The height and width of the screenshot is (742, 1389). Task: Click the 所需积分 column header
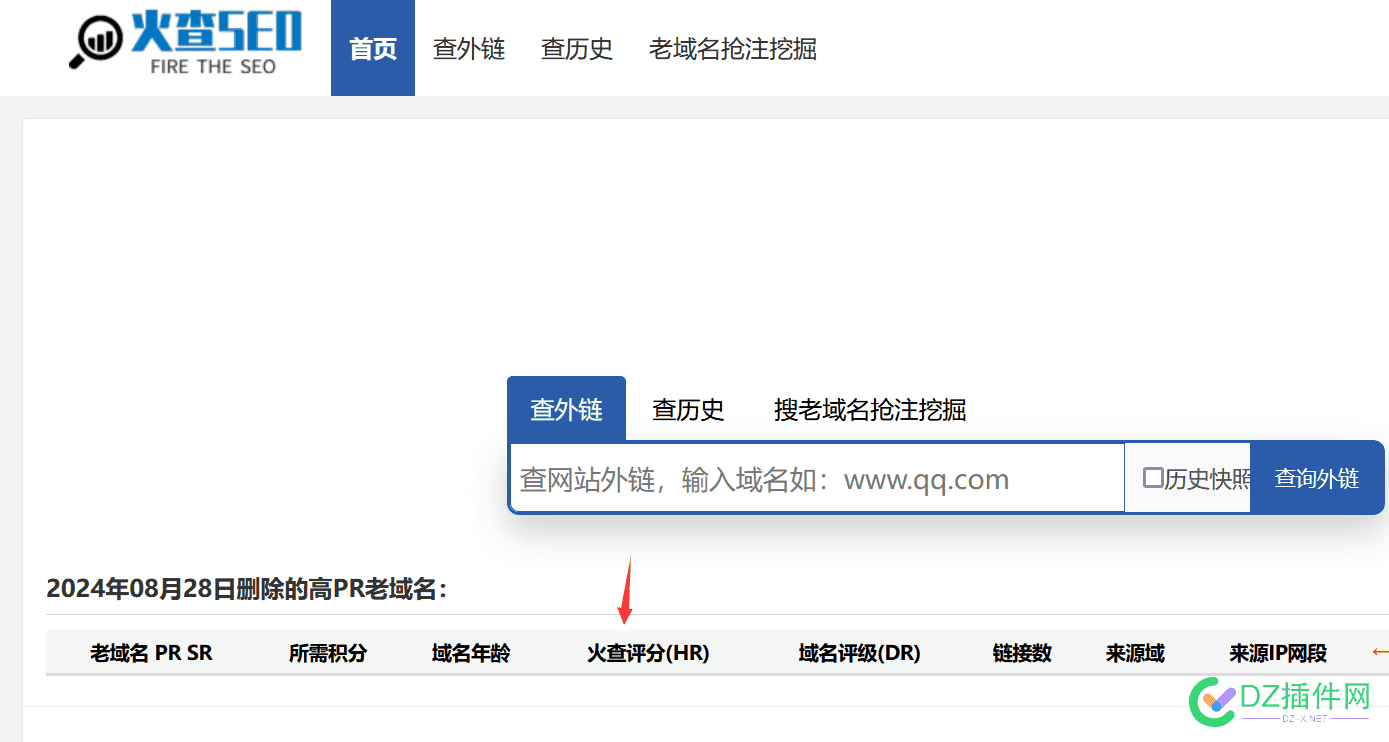point(328,653)
